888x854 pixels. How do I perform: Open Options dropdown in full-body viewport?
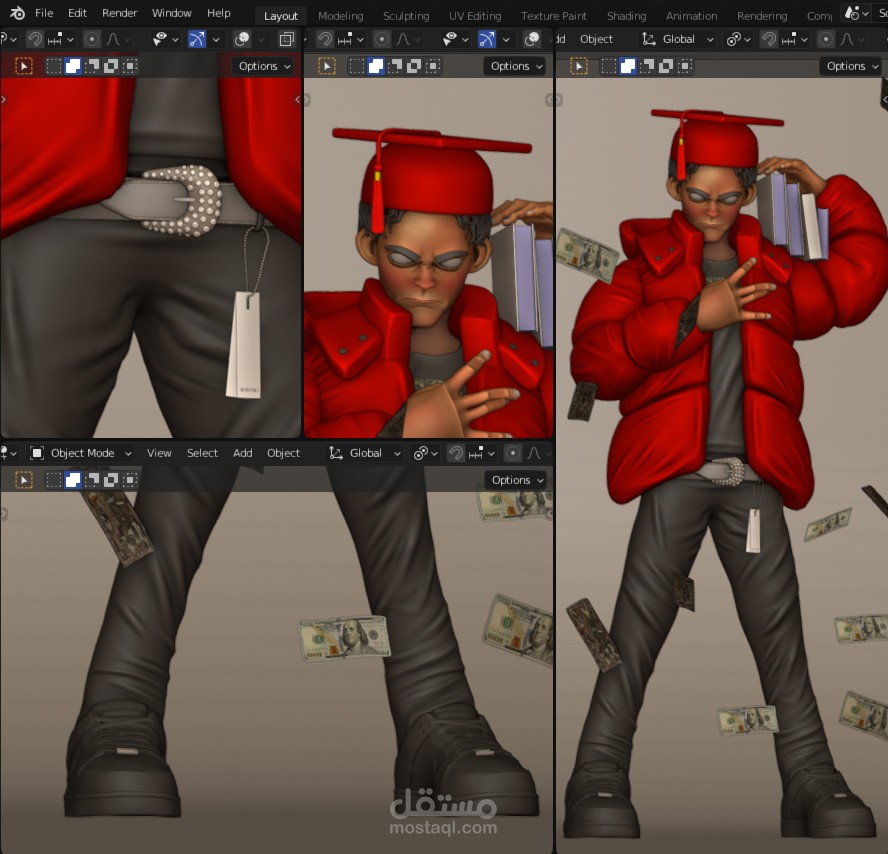pos(851,66)
